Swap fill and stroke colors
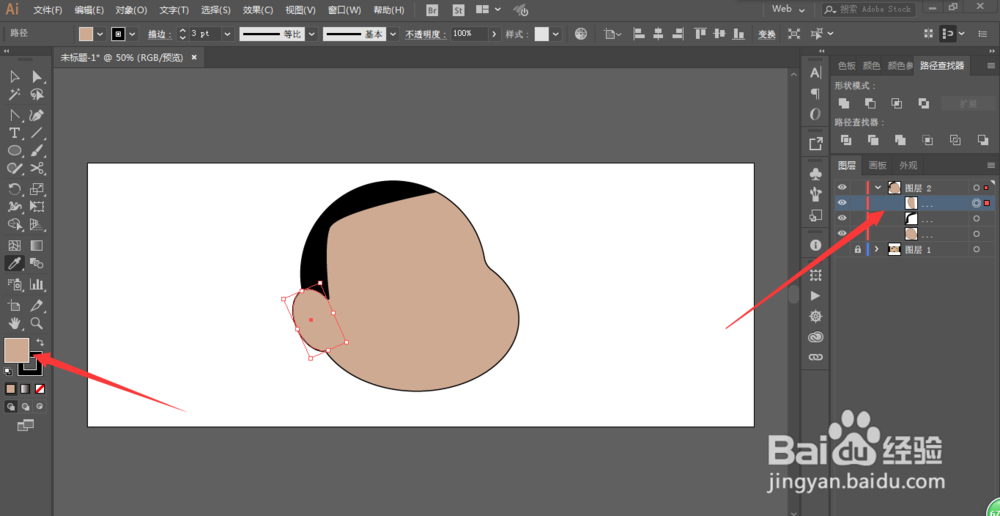Viewport: 1000px width, 516px height. (40, 343)
